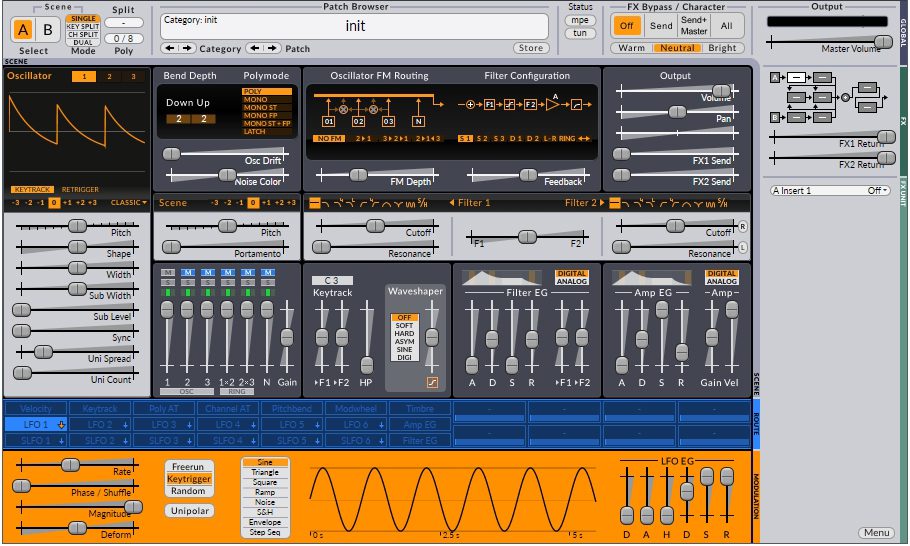The image size is (910, 546).
Task: Open the Menu button
Action: coord(874,532)
